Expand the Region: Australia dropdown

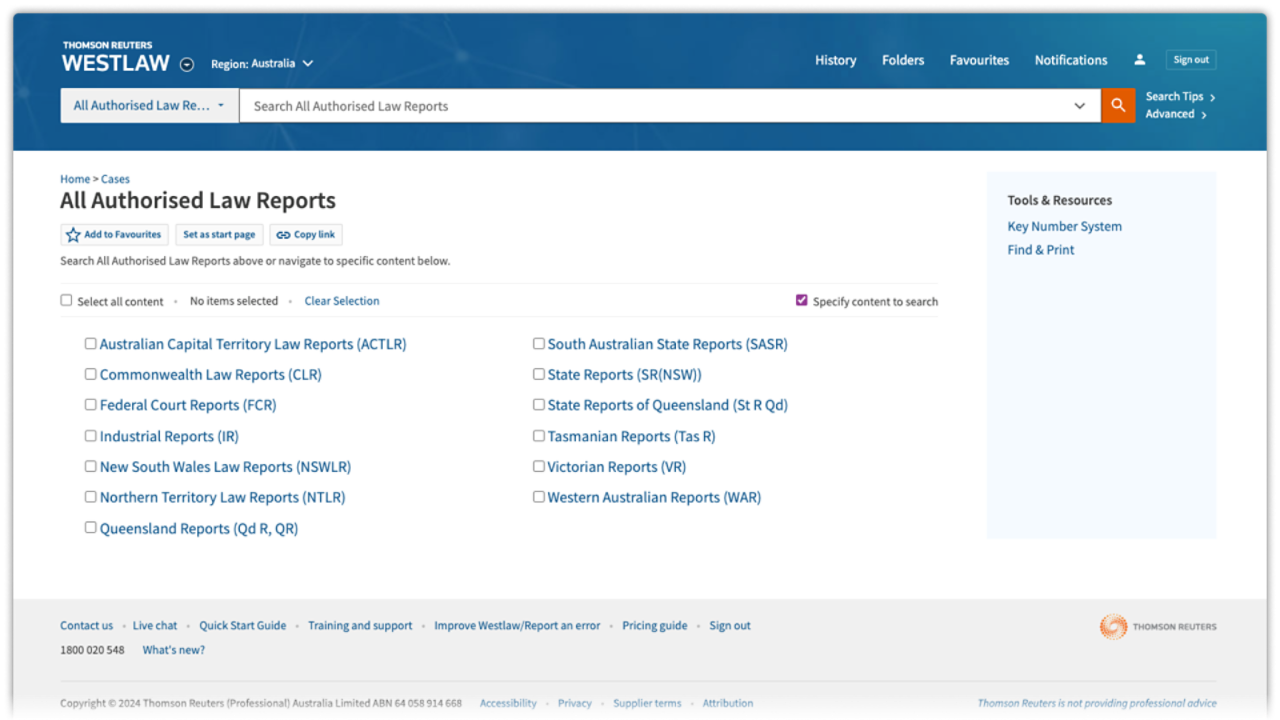(x=262, y=64)
